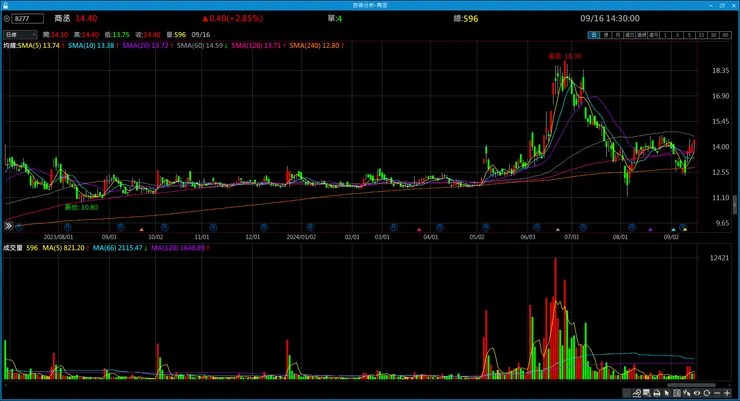
Task: Click the volume MA(66) 2115.47 label
Action: tap(118, 248)
